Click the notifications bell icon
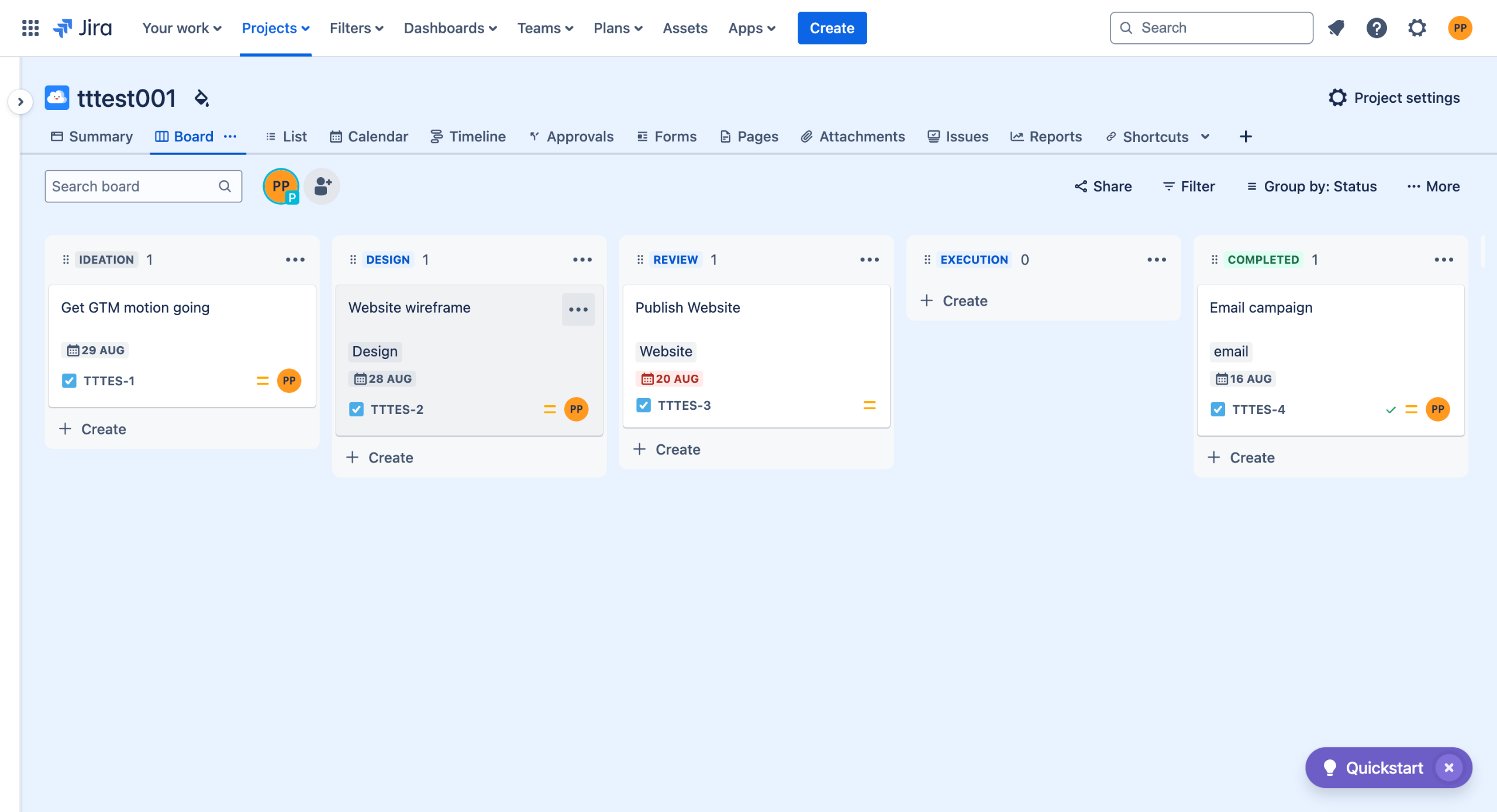1497x812 pixels. (1336, 27)
